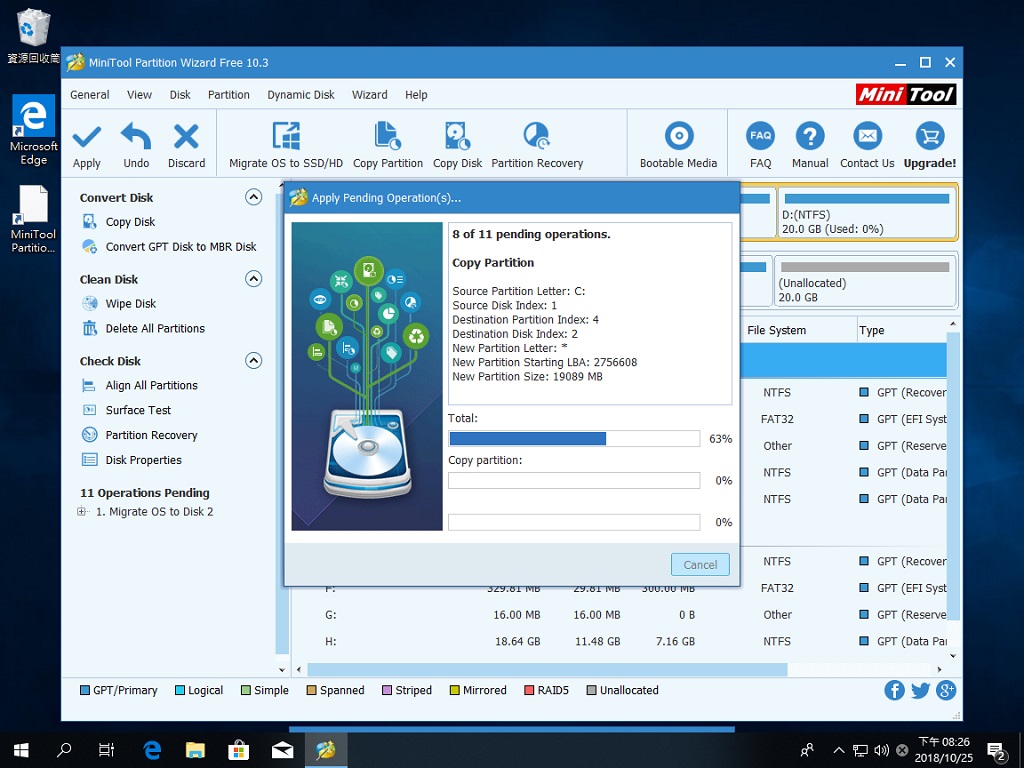The width and height of the screenshot is (1024, 768).
Task: Expand the Migrate OS to Disk 2 operation
Action: point(82,511)
